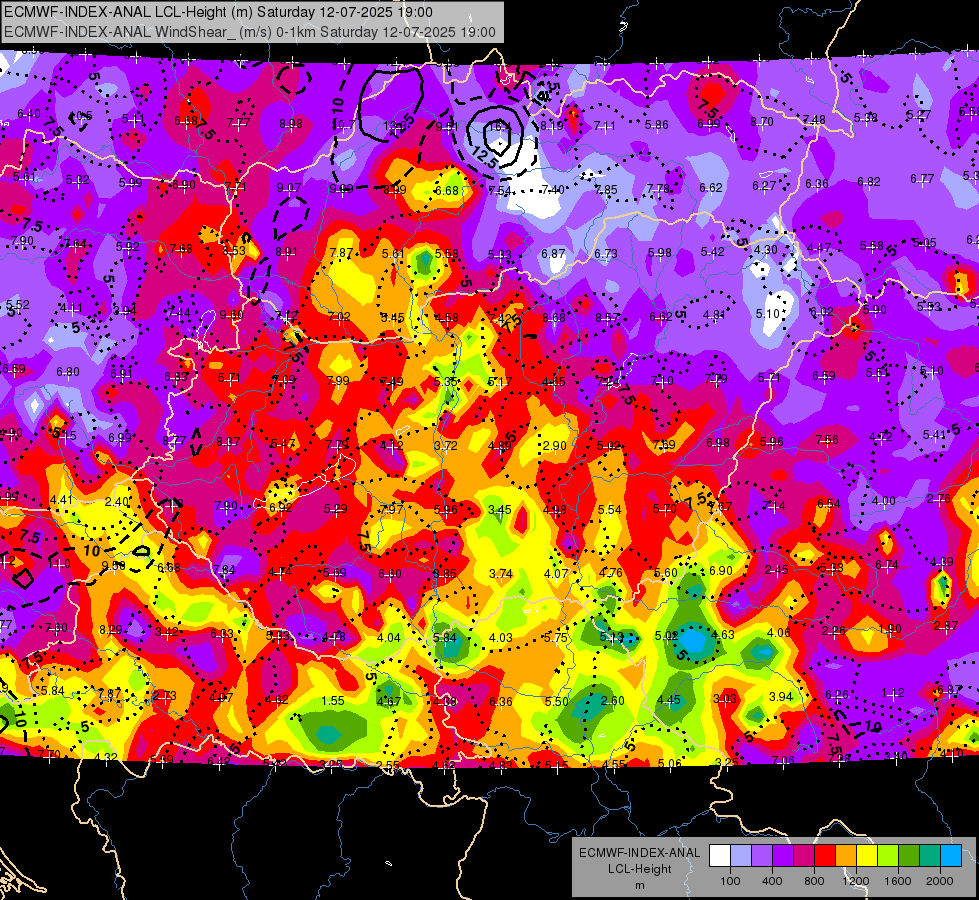Click the teal legend swatch
This screenshot has height=900, width=979.
(930, 856)
